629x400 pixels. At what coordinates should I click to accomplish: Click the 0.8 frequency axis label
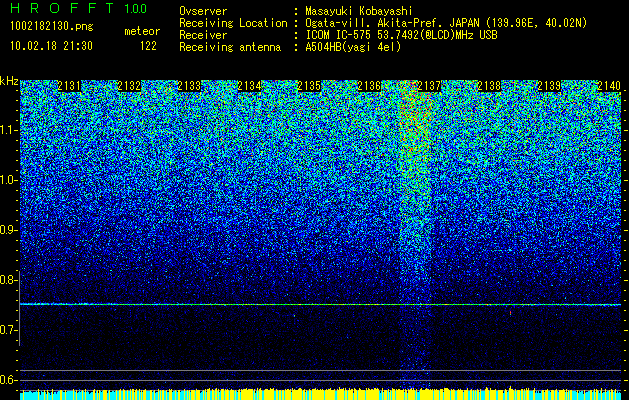8,280
